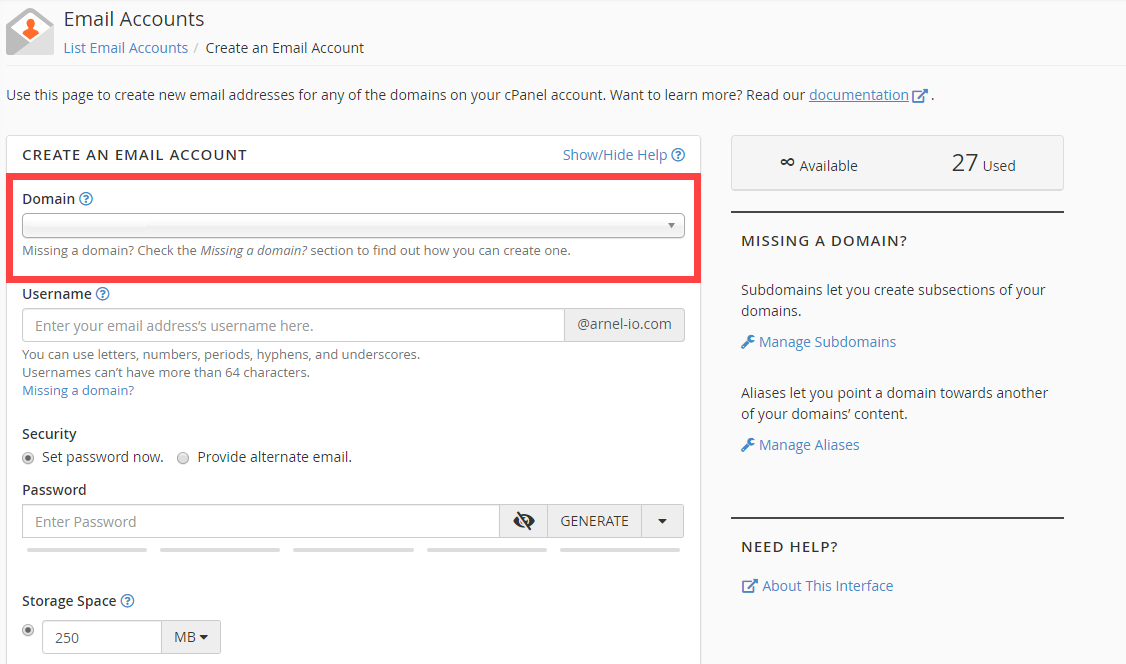
Task: Click the Username help question mark icon
Action: click(103, 294)
